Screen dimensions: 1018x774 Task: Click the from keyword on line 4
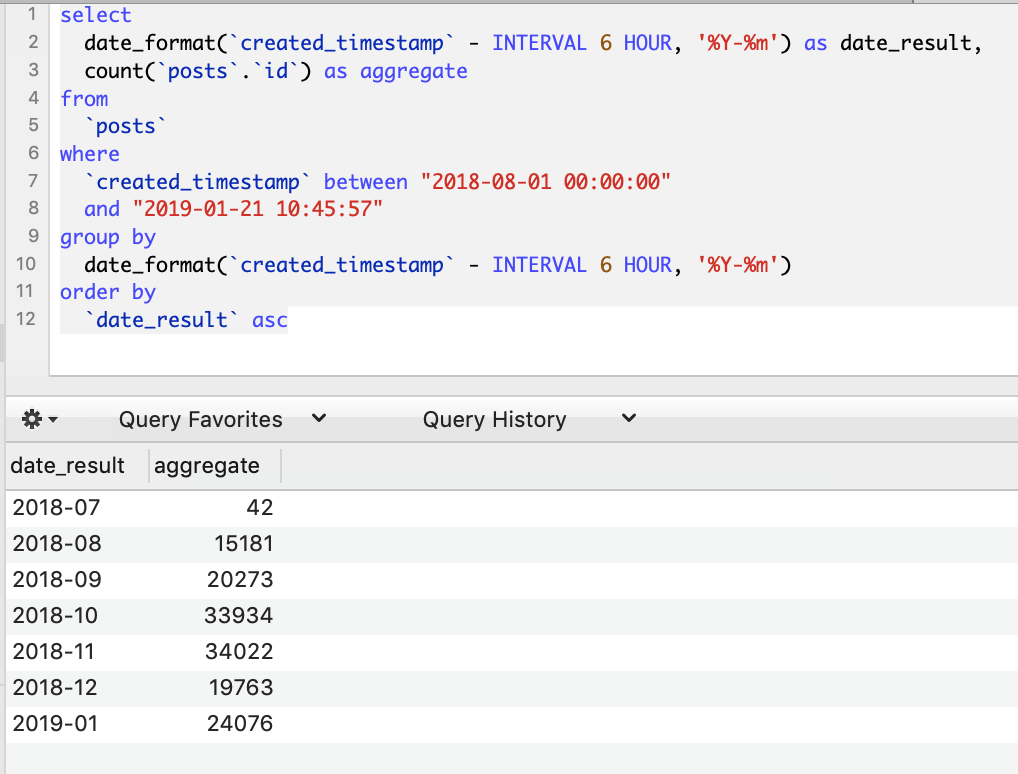84,98
